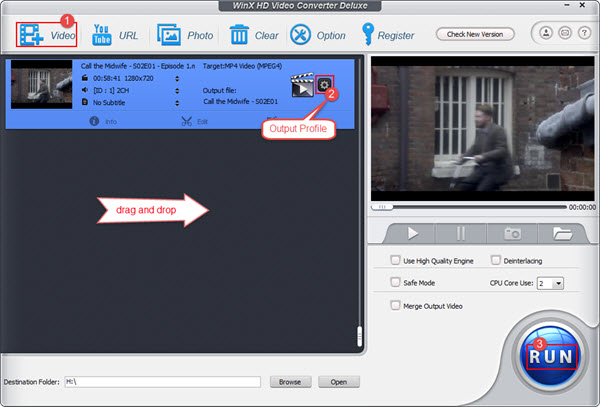Enable Merge Output Video checkbox
This screenshot has height=407, width=600.
coord(395,306)
